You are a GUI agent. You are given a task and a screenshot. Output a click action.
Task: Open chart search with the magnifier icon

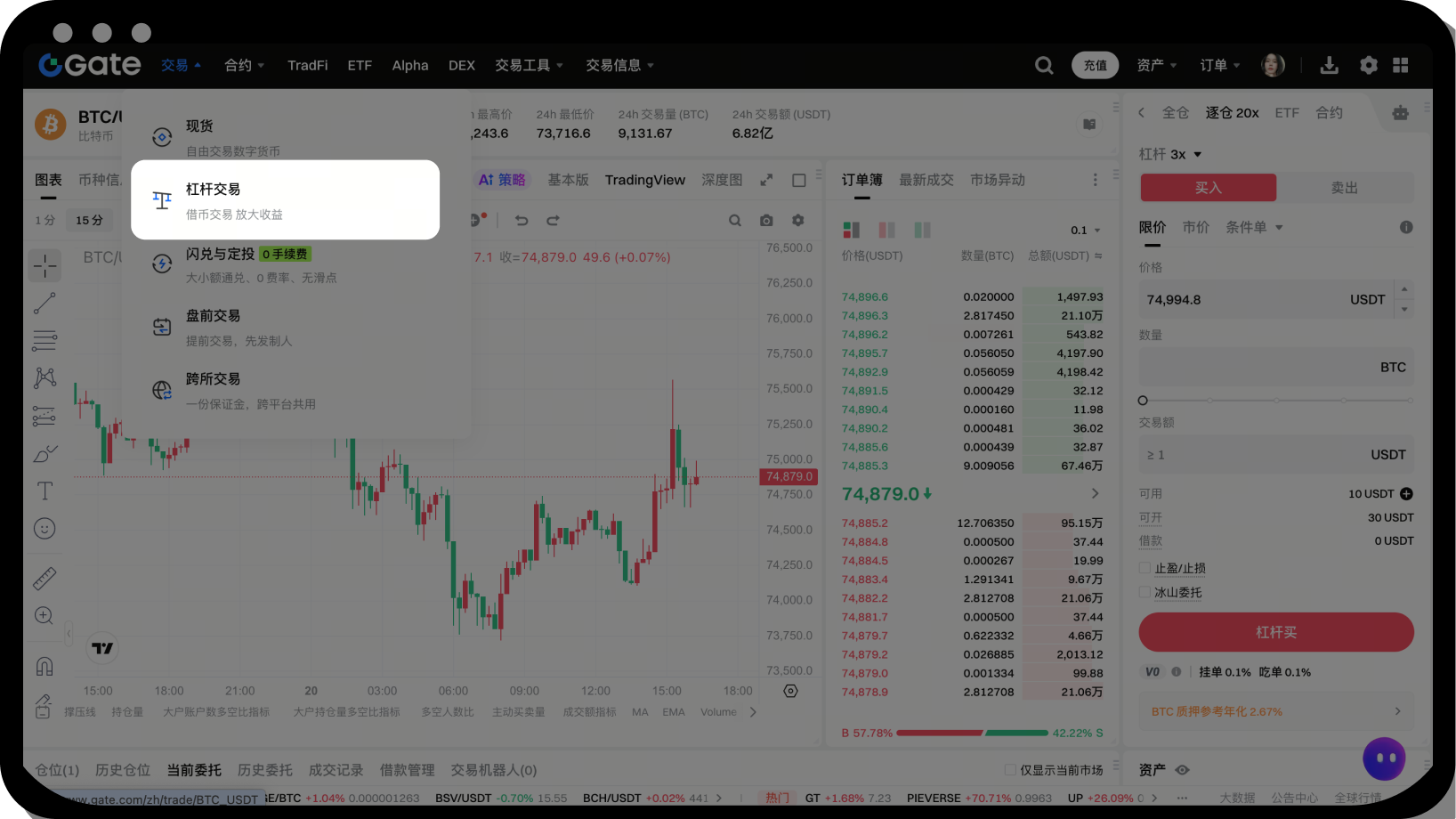click(735, 220)
